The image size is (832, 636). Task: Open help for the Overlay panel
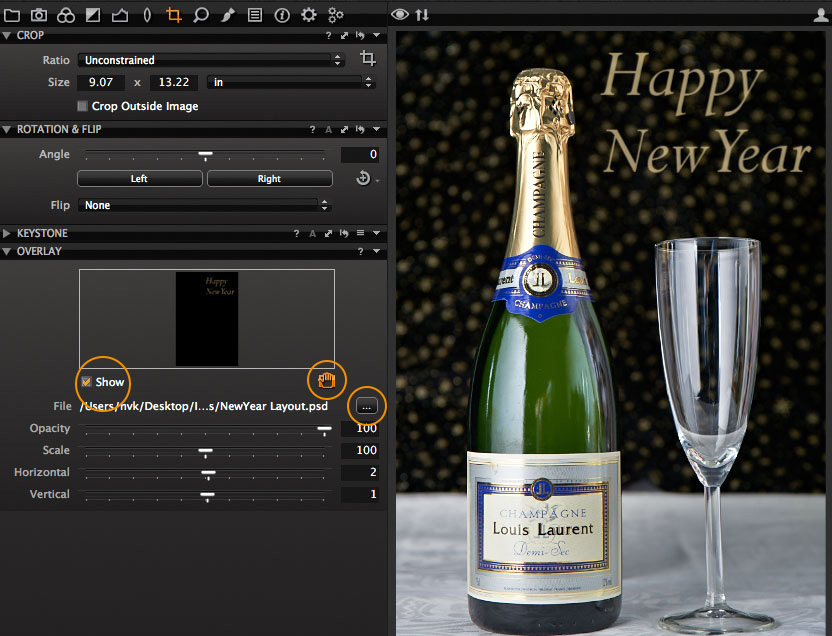point(360,251)
